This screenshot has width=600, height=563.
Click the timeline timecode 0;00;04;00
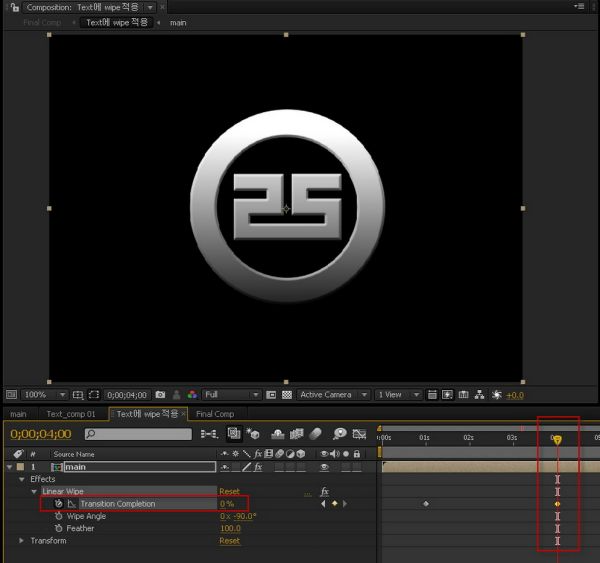[x=41, y=434]
